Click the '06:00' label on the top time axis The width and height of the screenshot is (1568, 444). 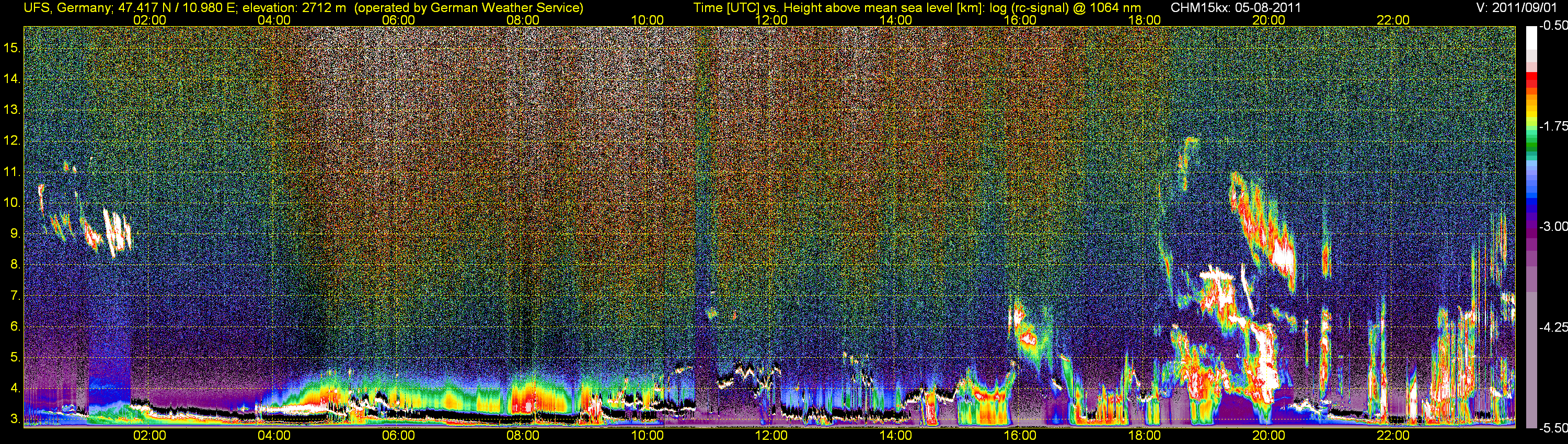coord(399,20)
